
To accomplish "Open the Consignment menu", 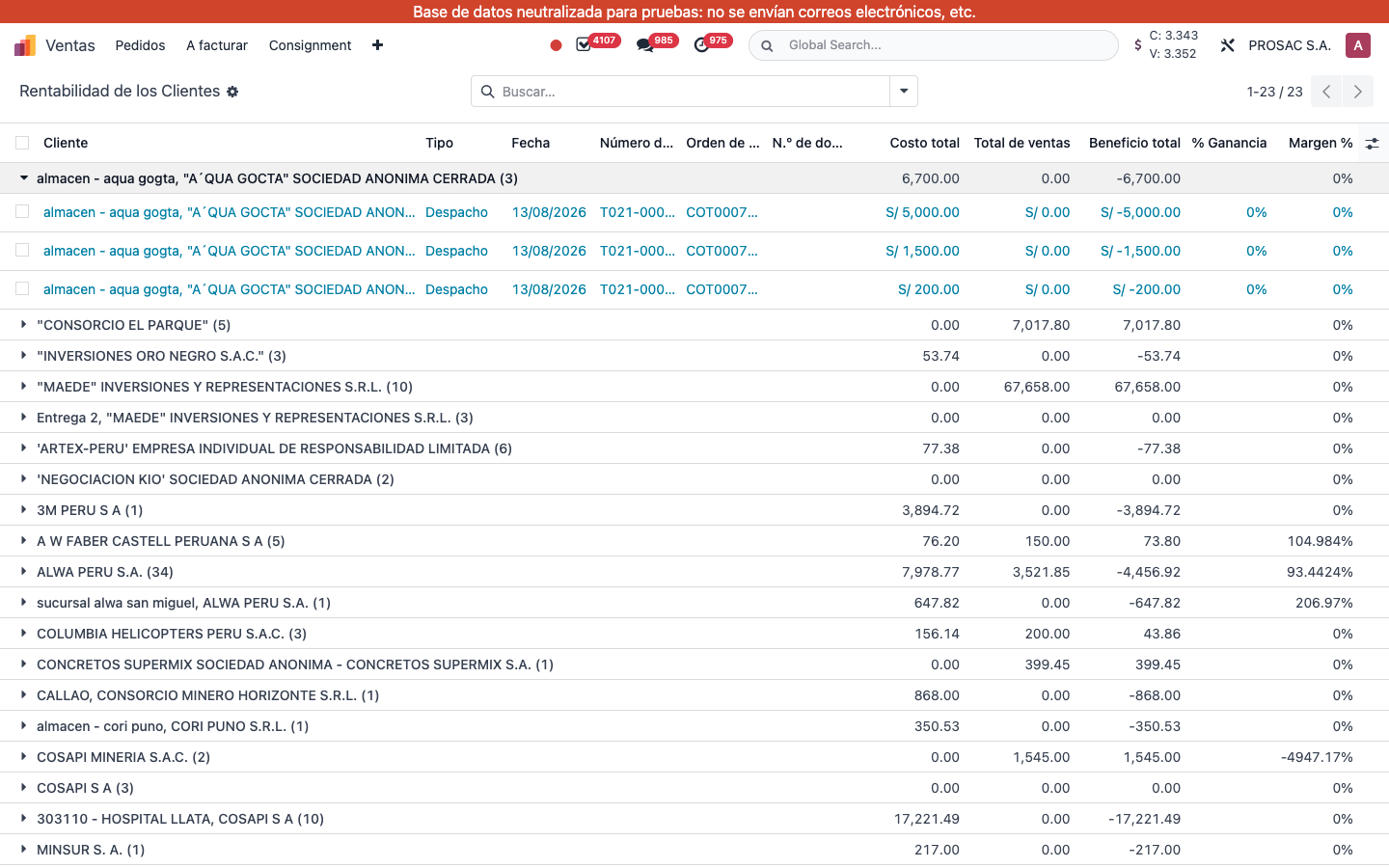I will (x=310, y=45).
